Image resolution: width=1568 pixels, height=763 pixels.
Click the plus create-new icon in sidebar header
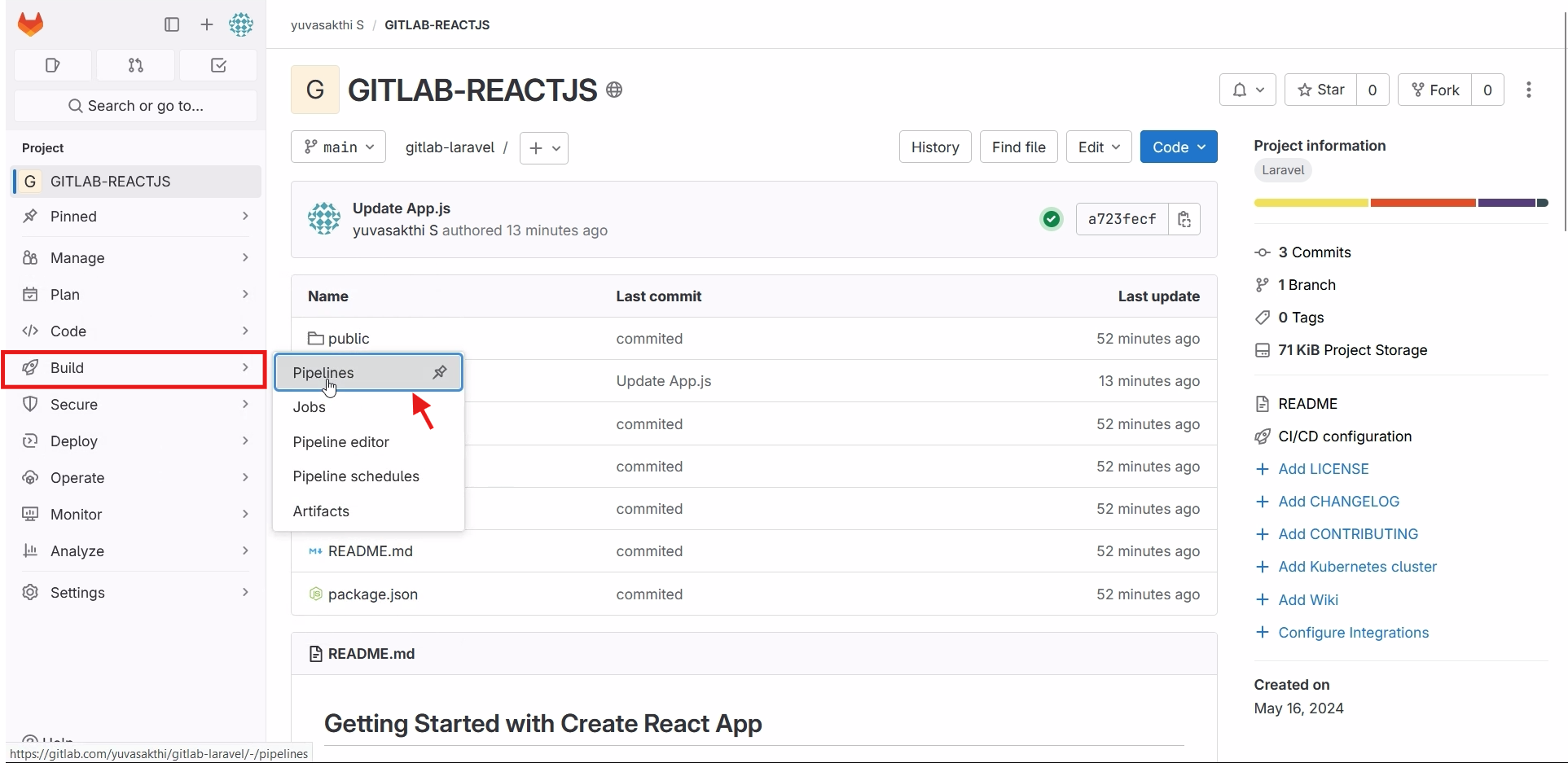207,24
